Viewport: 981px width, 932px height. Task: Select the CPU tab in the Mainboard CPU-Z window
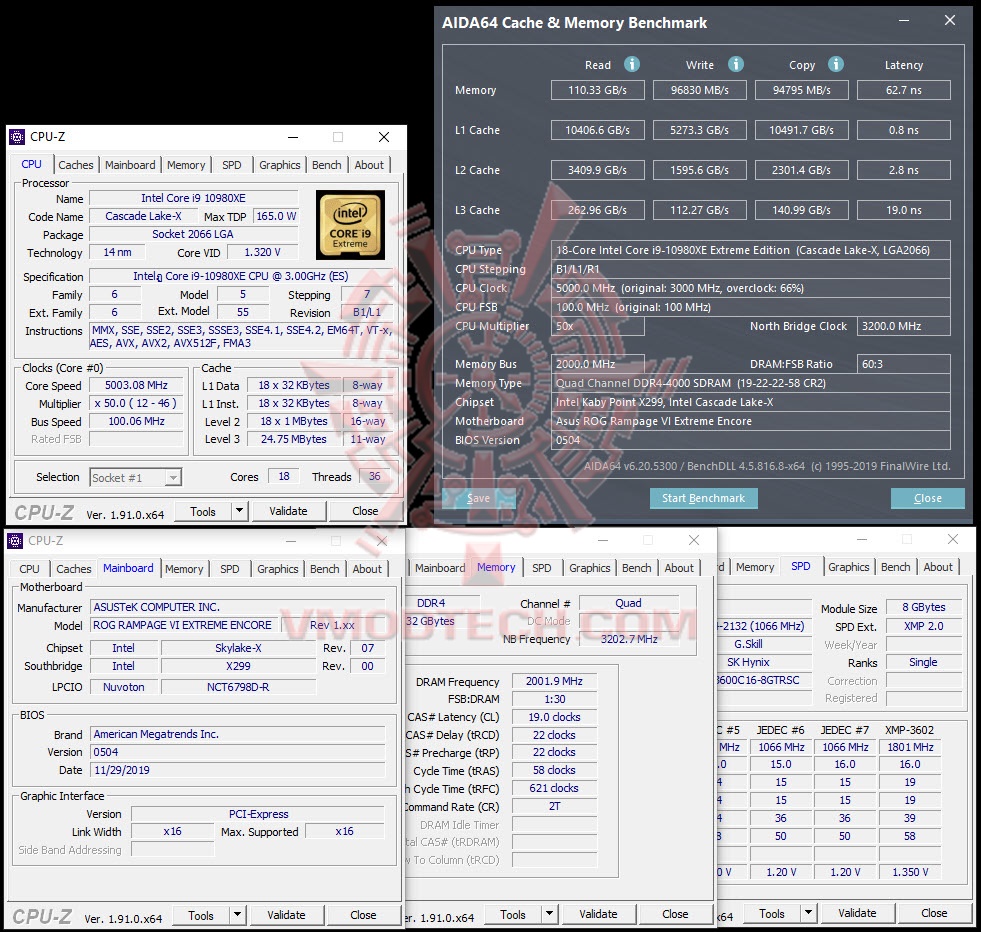tap(29, 569)
